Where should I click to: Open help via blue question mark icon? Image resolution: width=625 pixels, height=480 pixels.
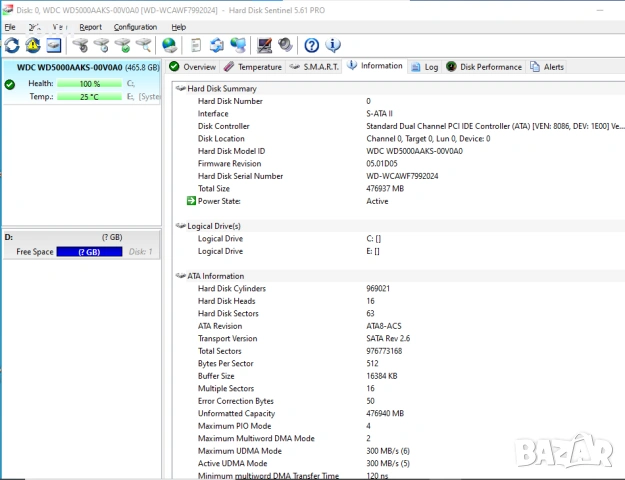point(312,45)
